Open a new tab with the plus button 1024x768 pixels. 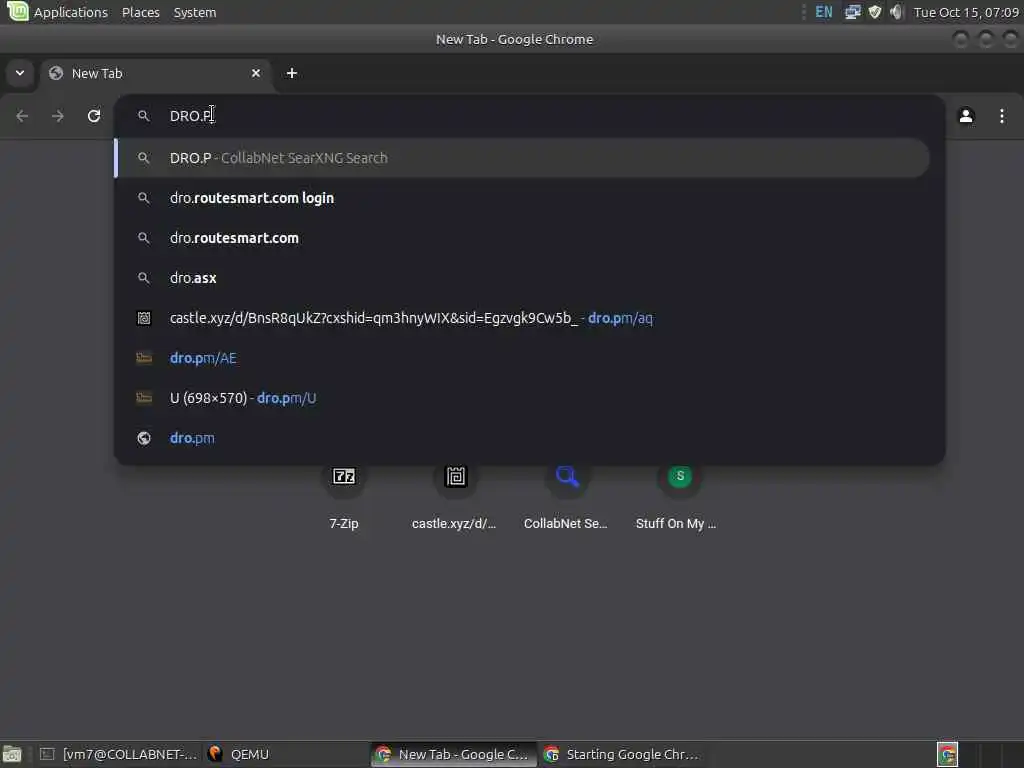[292, 73]
